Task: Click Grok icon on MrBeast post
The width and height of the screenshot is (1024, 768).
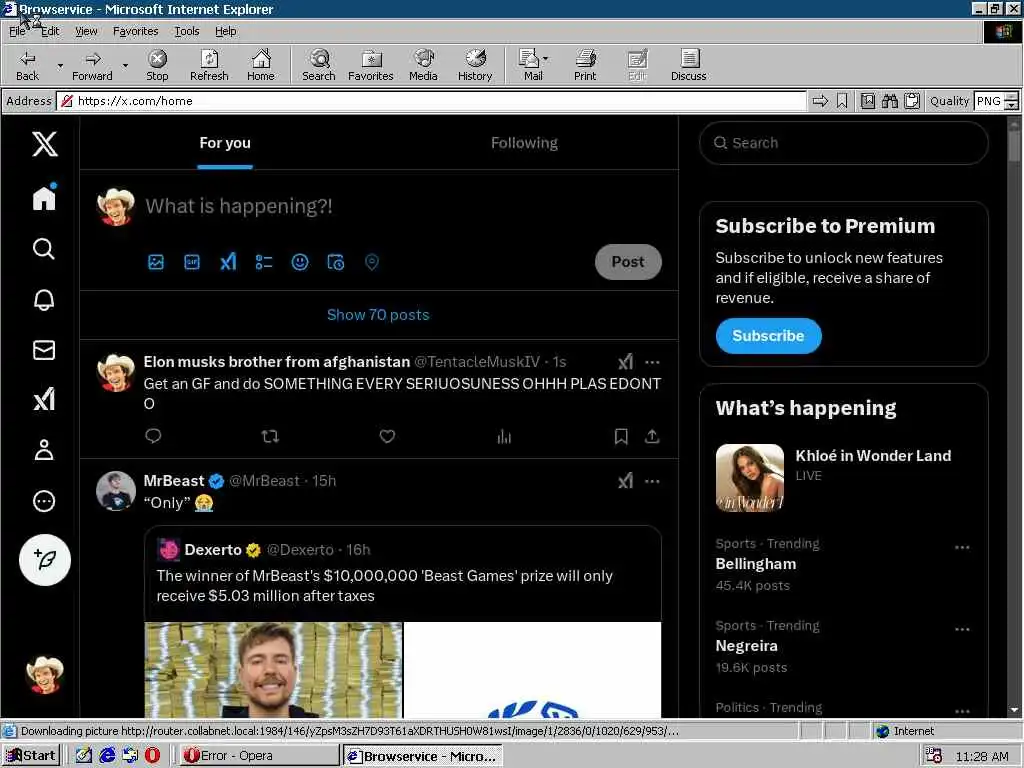Action: pos(626,481)
